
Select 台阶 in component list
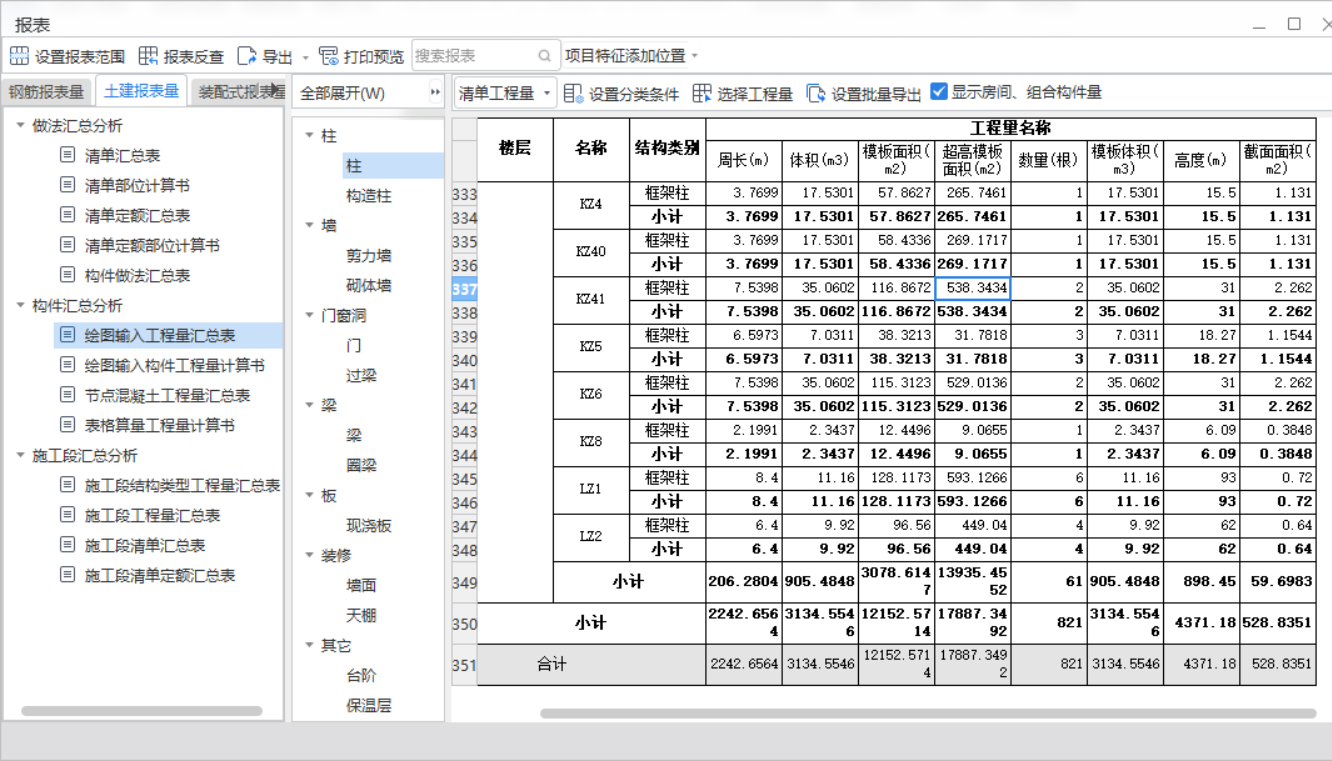click(361, 676)
